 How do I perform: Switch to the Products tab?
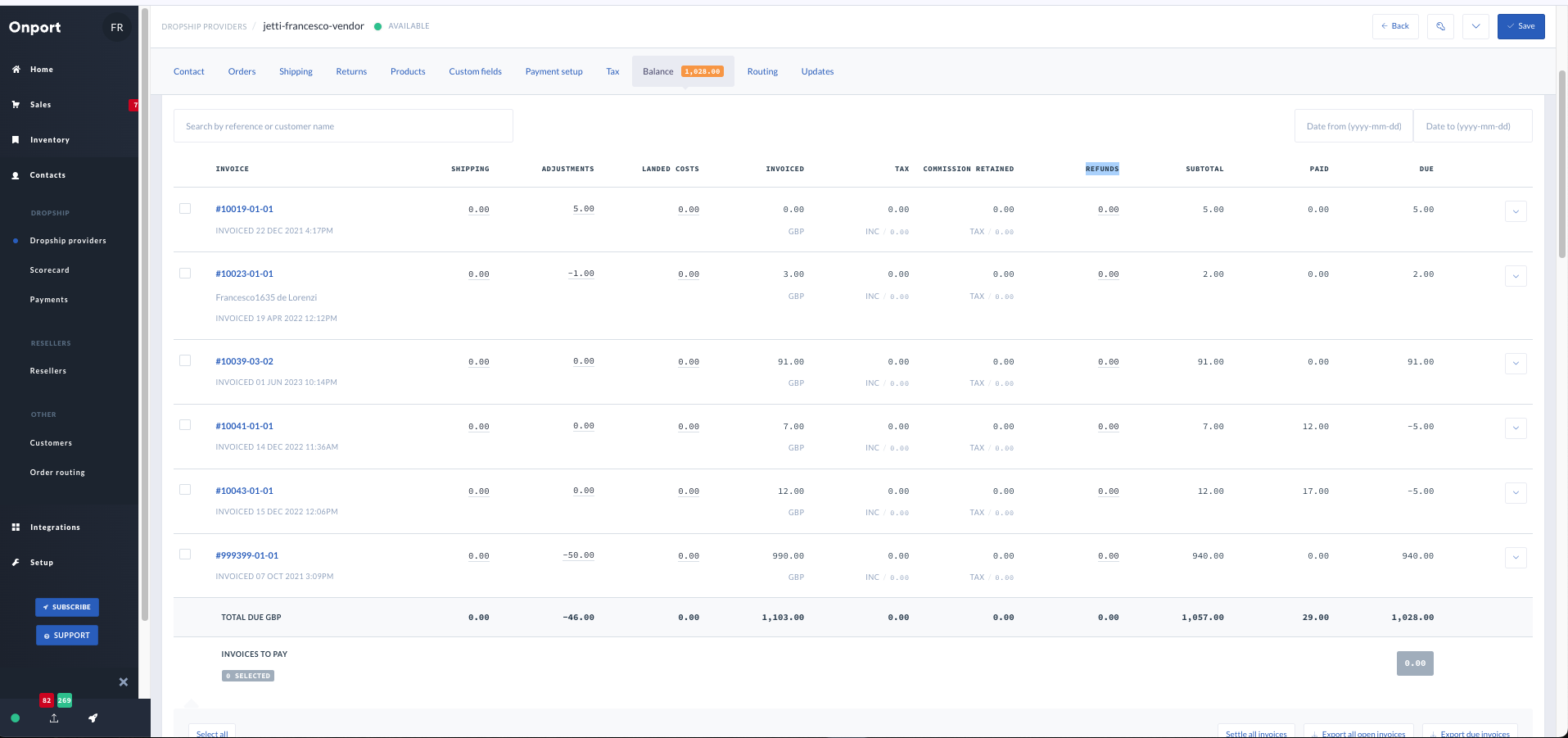[408, 71]
